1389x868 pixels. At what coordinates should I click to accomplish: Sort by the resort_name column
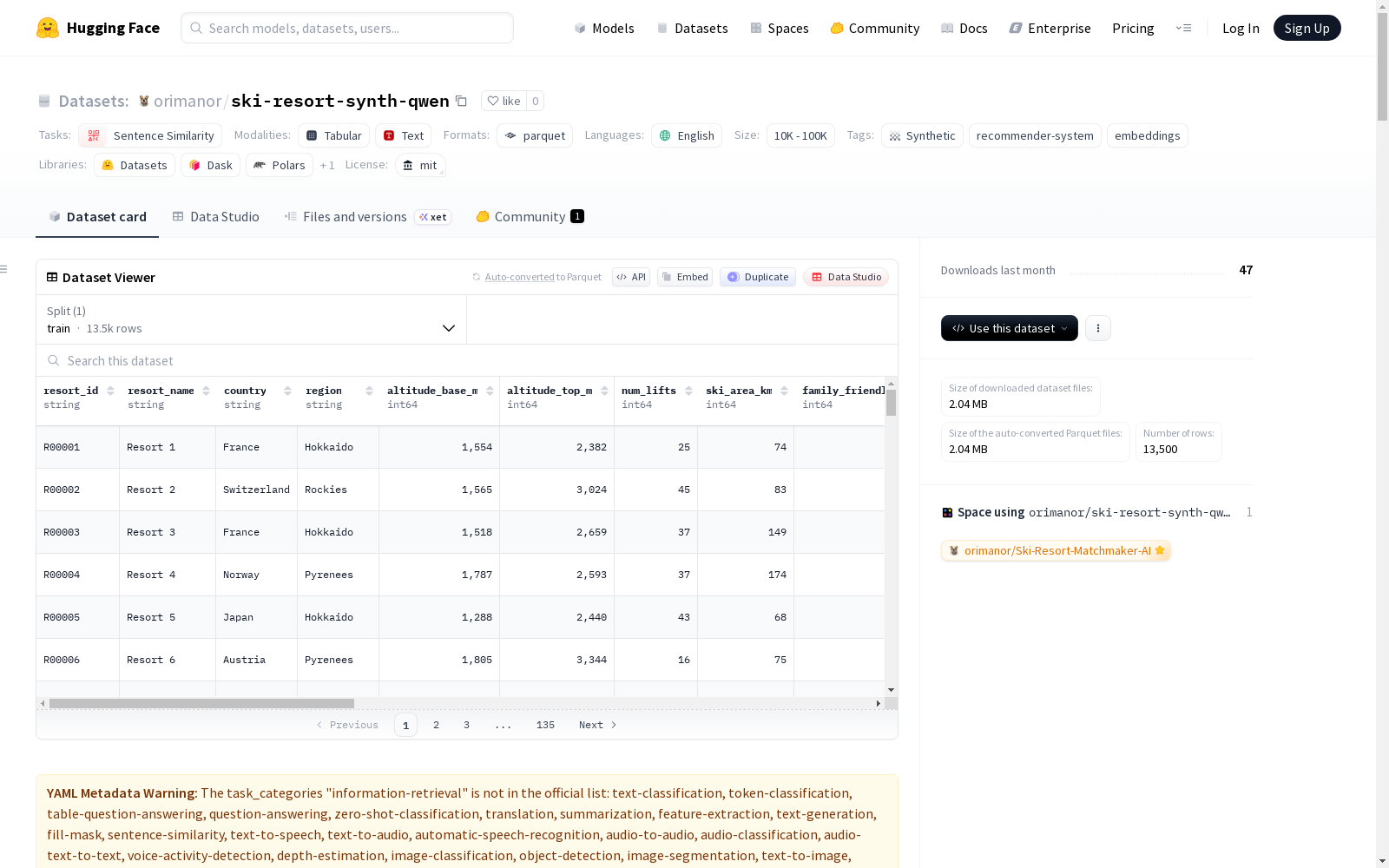(206, 391)
